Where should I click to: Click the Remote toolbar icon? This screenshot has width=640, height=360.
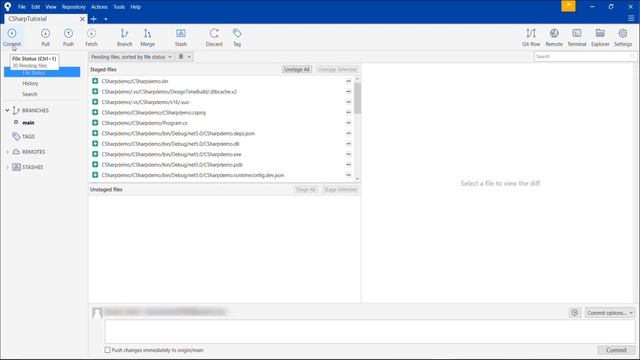click(x=554, y=37)
